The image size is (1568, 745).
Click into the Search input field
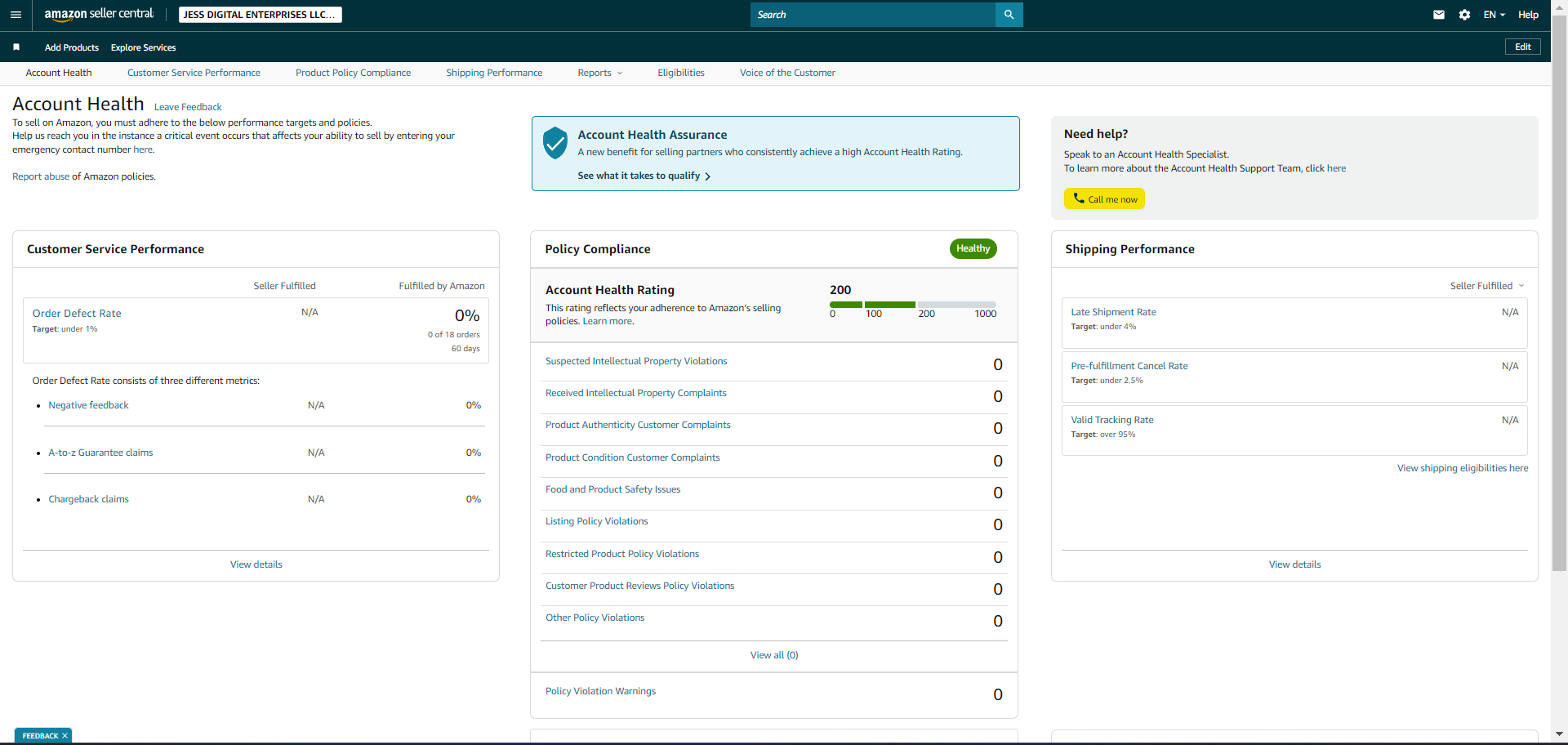coord(873,15)
